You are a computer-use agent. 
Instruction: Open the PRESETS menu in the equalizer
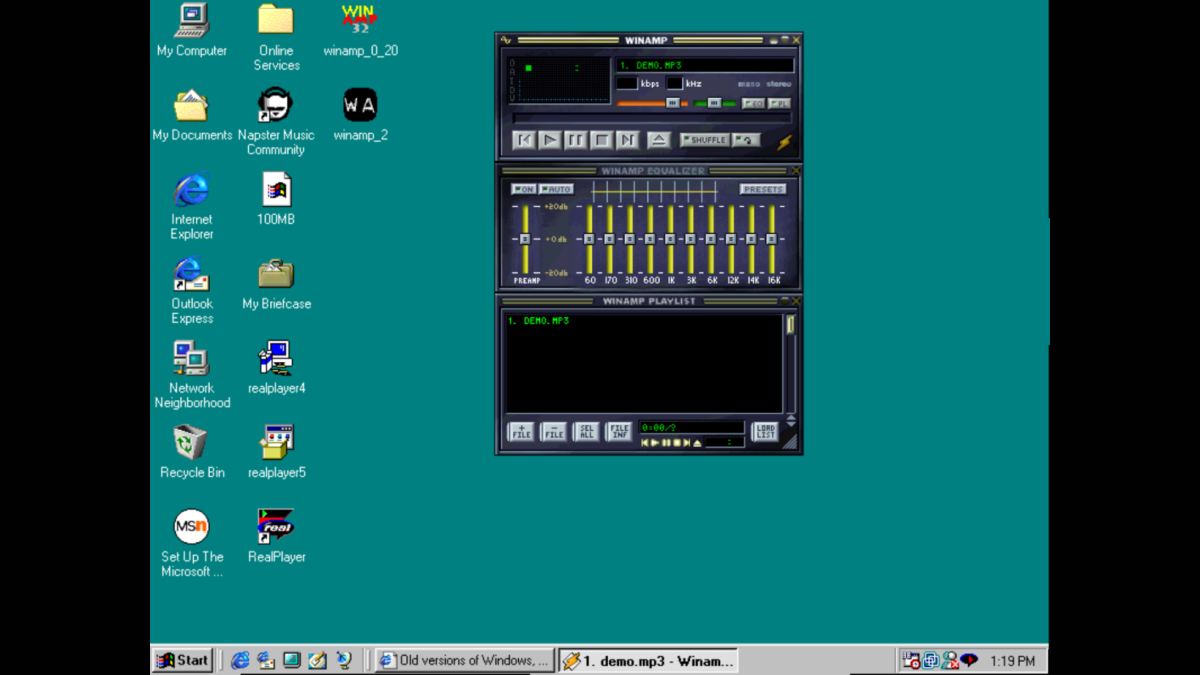(x=763, y=189)
